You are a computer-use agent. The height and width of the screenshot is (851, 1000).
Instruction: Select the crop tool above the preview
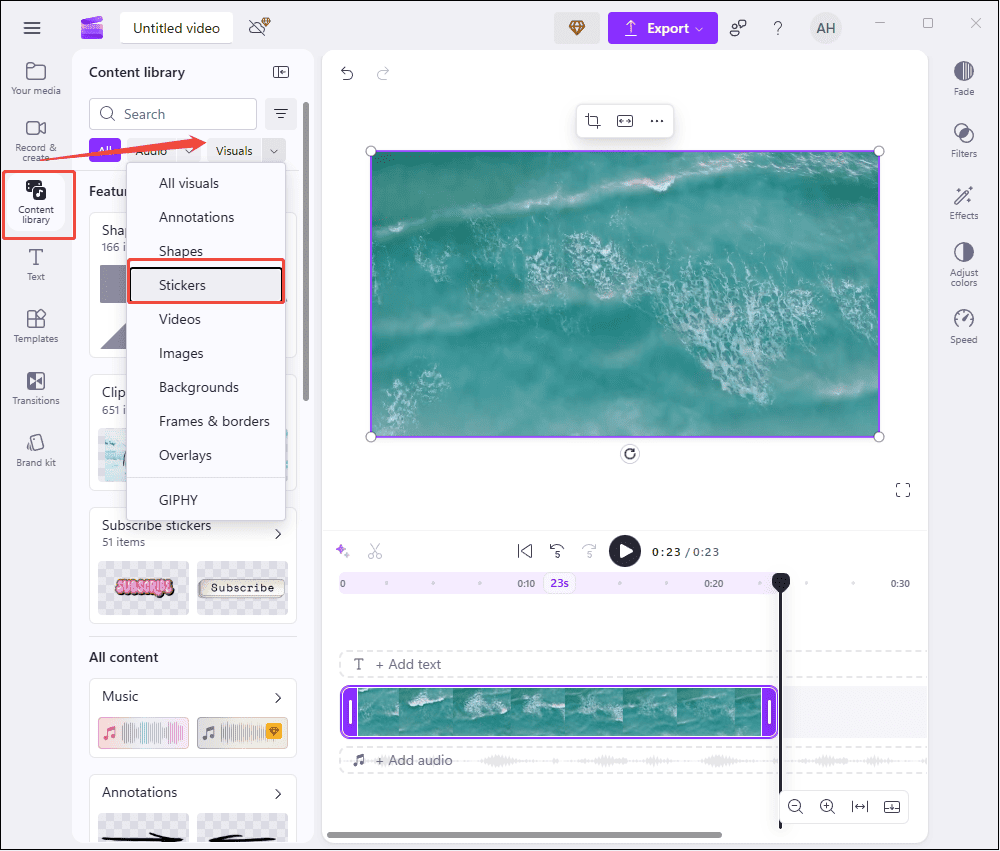pos(593,119)
